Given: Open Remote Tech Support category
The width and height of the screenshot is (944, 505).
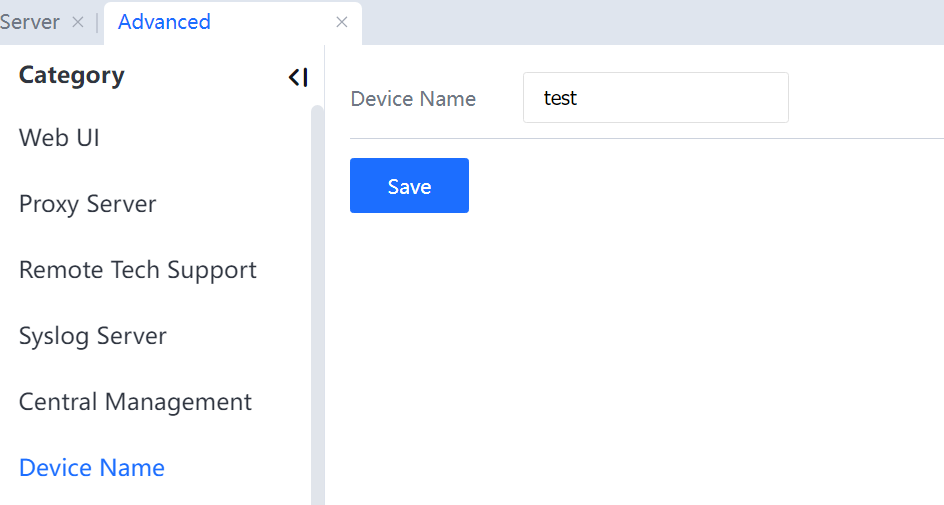Looking at the screenshot, I should pyautogui.click(x=138, y=270).
